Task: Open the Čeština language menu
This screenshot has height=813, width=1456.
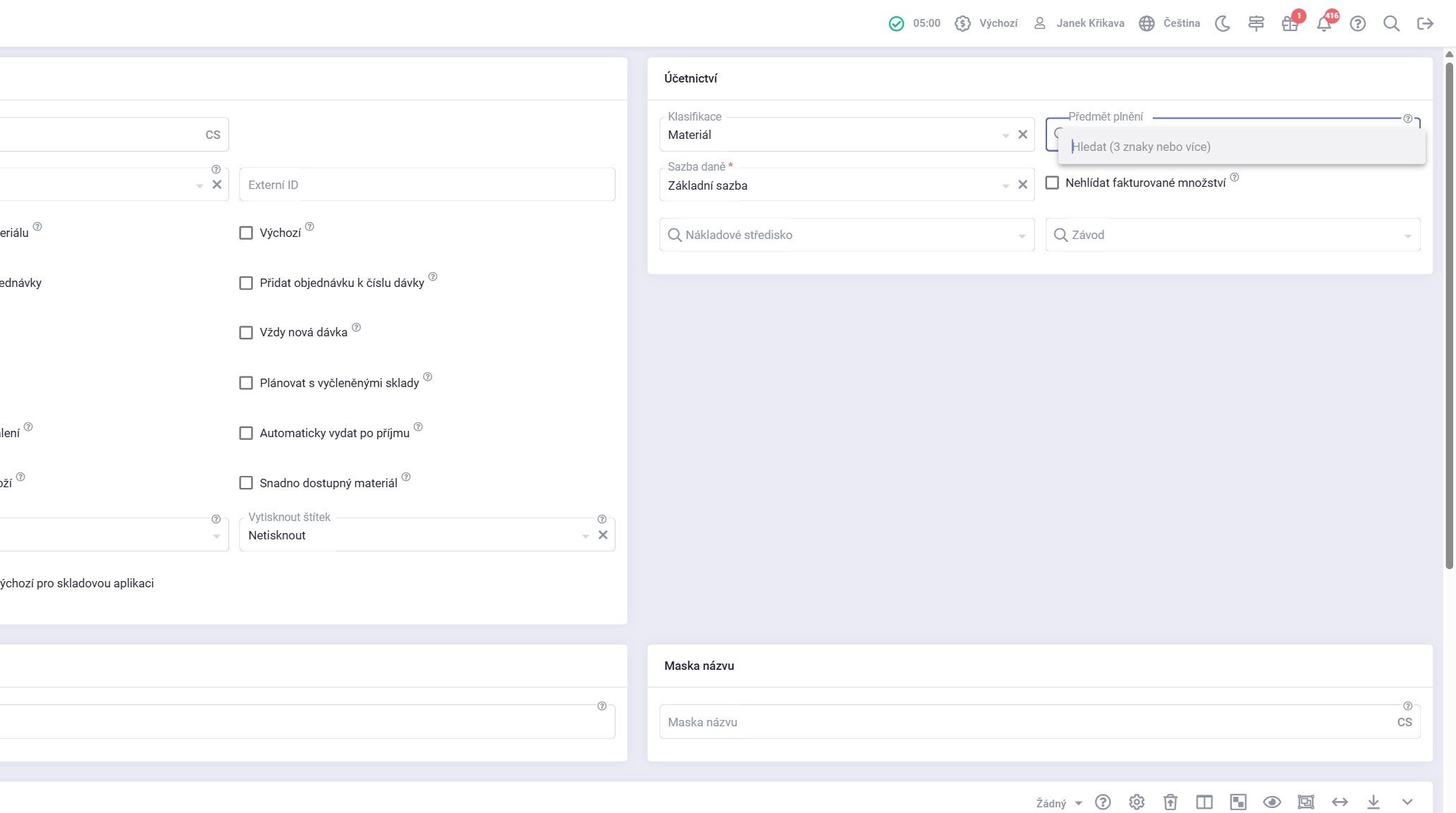Action: point(1170,23)
